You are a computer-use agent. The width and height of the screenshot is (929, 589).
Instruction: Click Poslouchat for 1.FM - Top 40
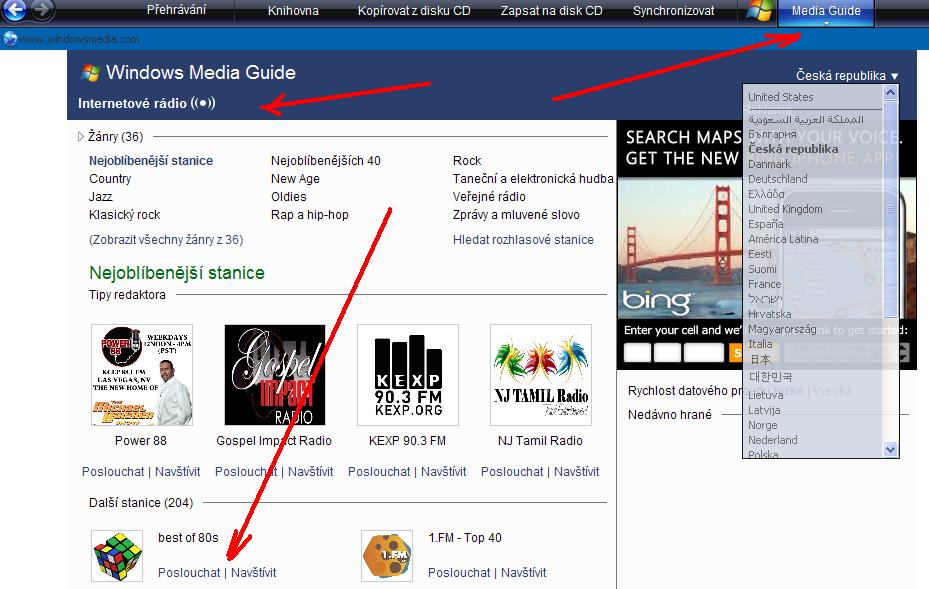pyautogui.click(x=459, y=572)
